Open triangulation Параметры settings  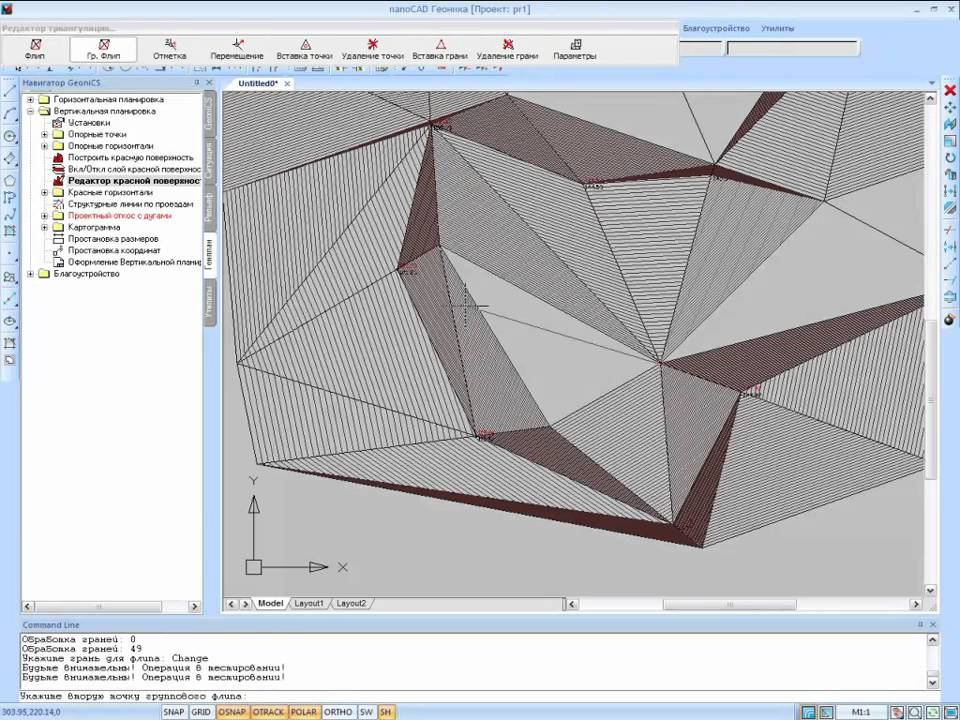tap(575, 49)
